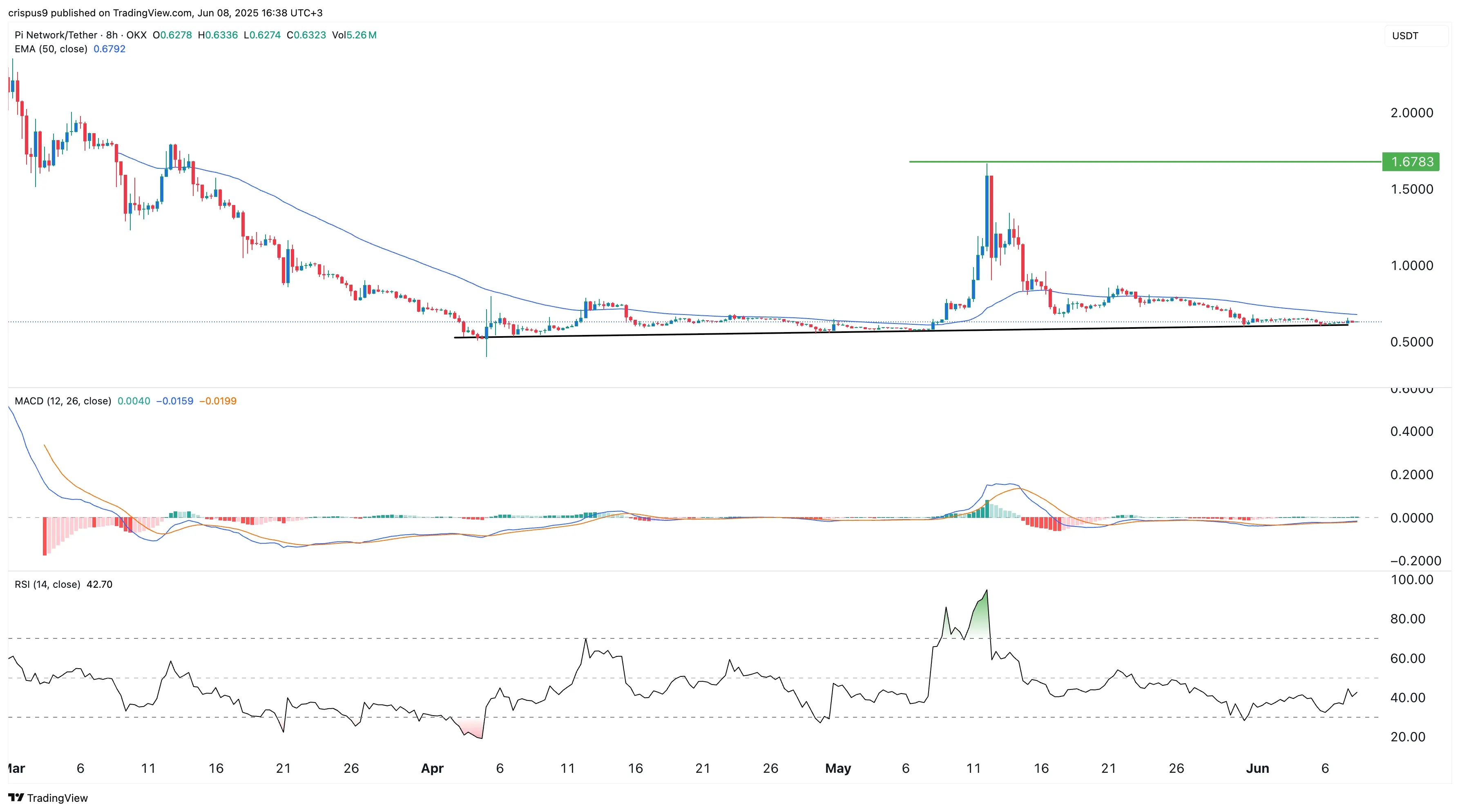
Task: Click the 2.0000 price axis label
Action: tap(1411, 113)
